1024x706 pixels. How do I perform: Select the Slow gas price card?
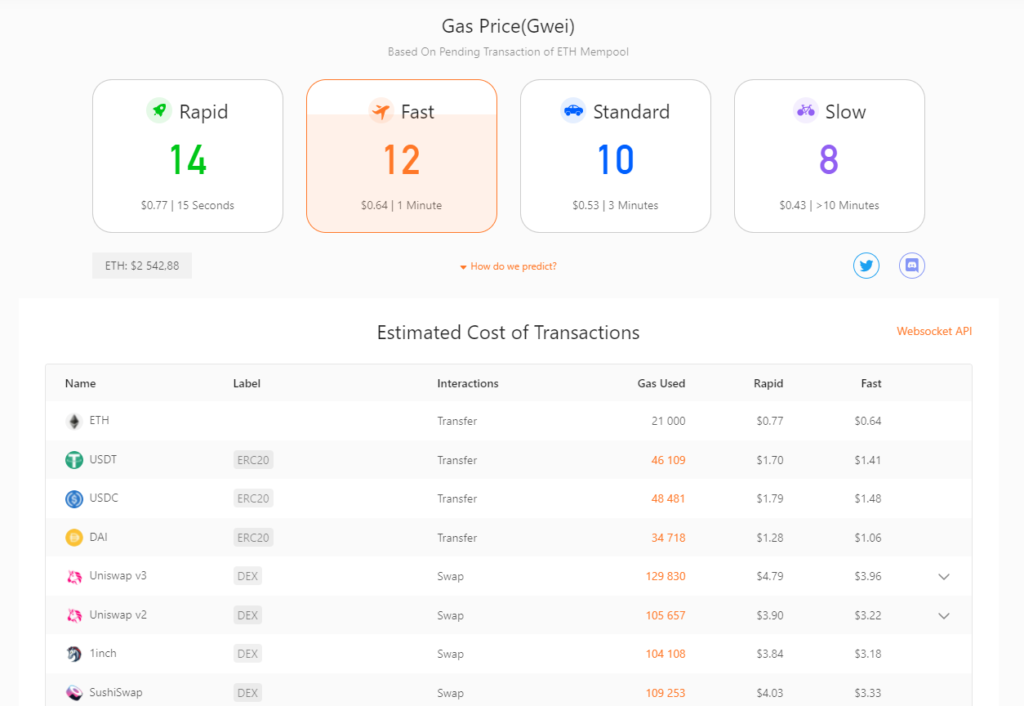point(829,156)
